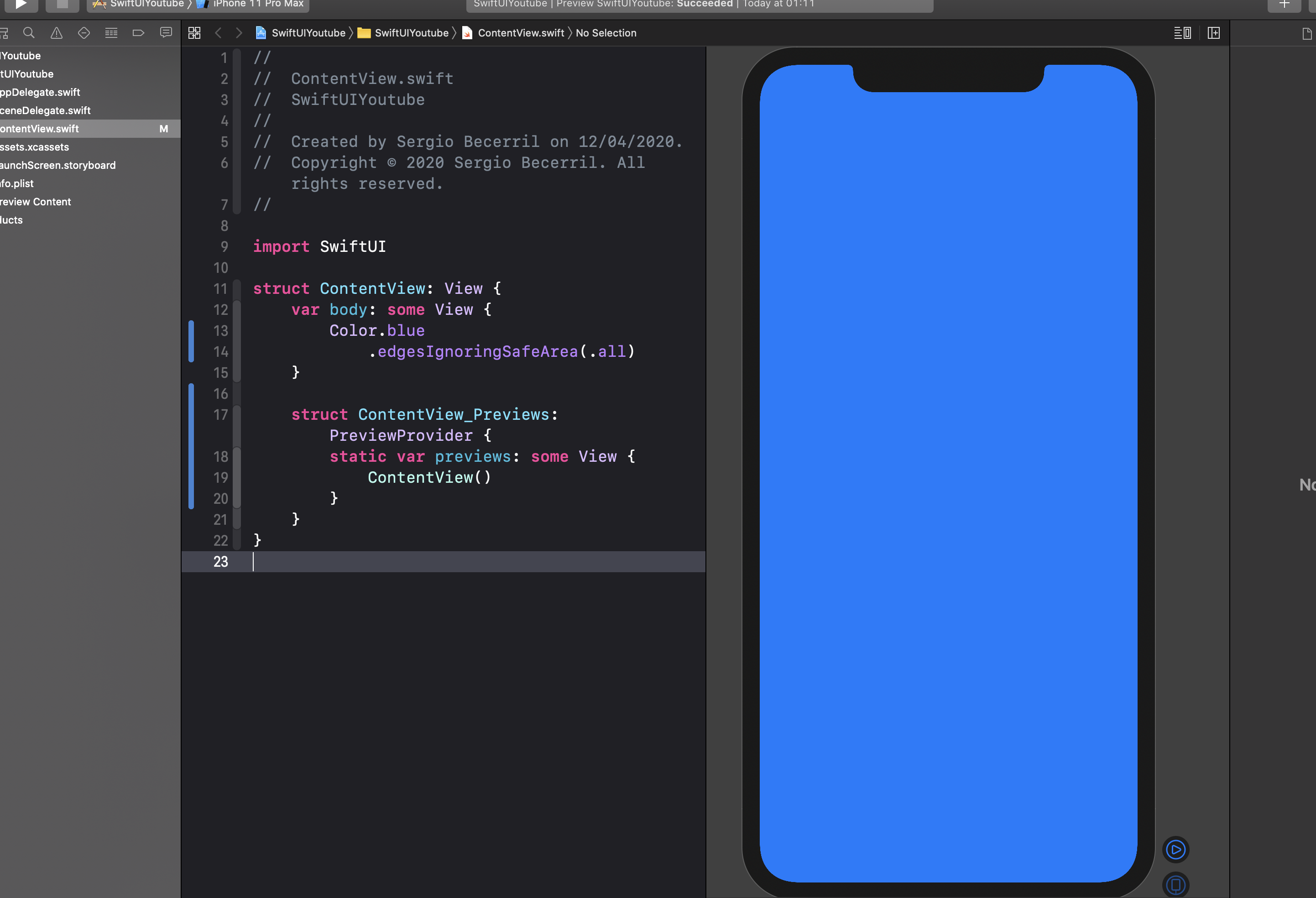Image resolution: width=1316 pixels, height=898 pixels.
Task: Toggle the editor minimap grid icon
Action: pyautogui.click(x=194, y=33)
